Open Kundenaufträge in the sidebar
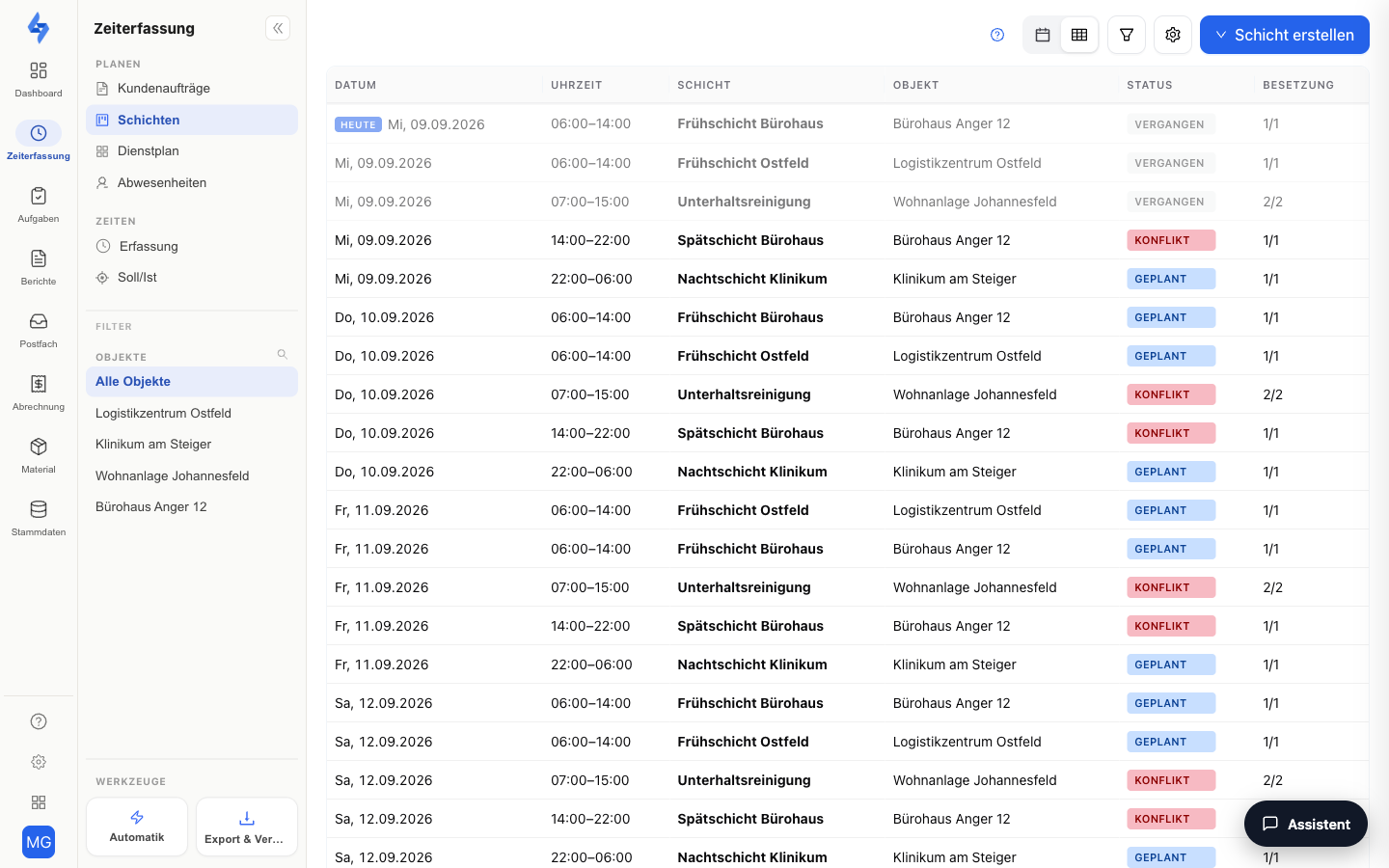 [192, 89]
